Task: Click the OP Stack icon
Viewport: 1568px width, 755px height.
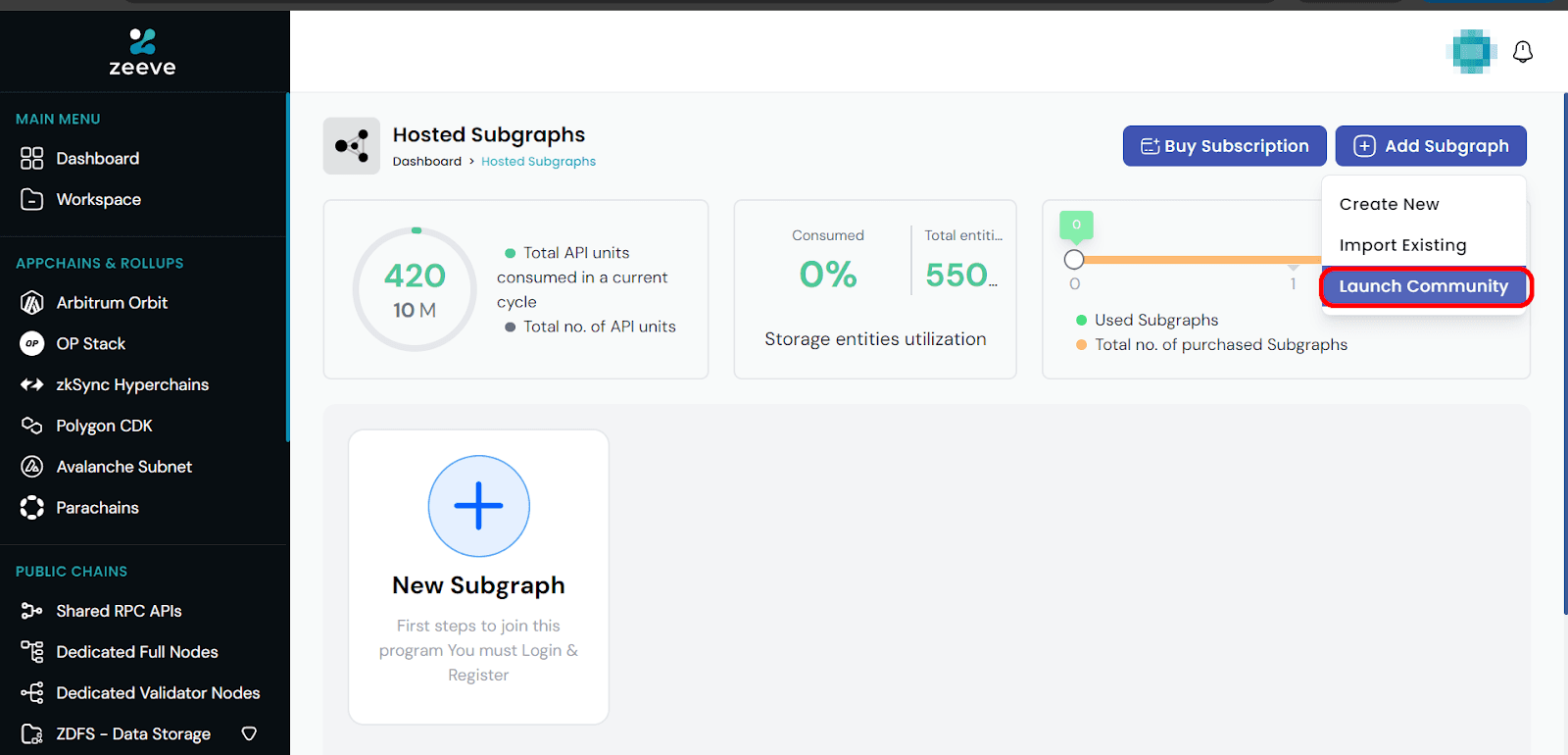Action: click(x=31, y=344)
